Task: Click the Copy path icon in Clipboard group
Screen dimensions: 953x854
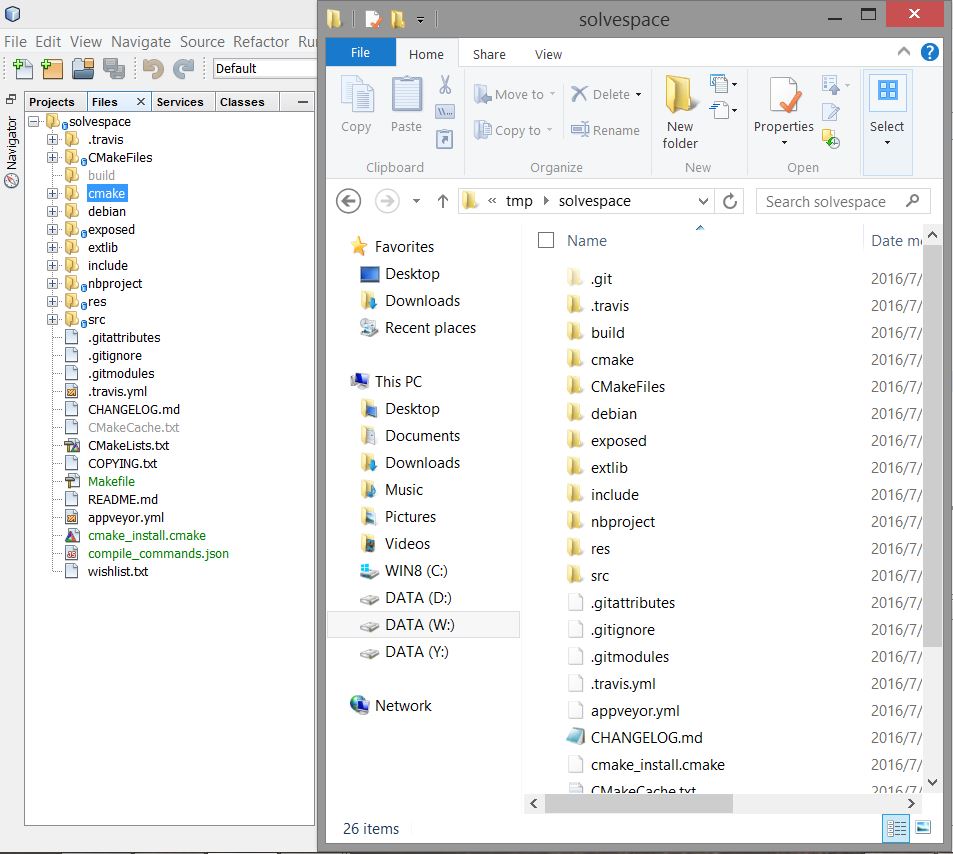Action: 446,112
